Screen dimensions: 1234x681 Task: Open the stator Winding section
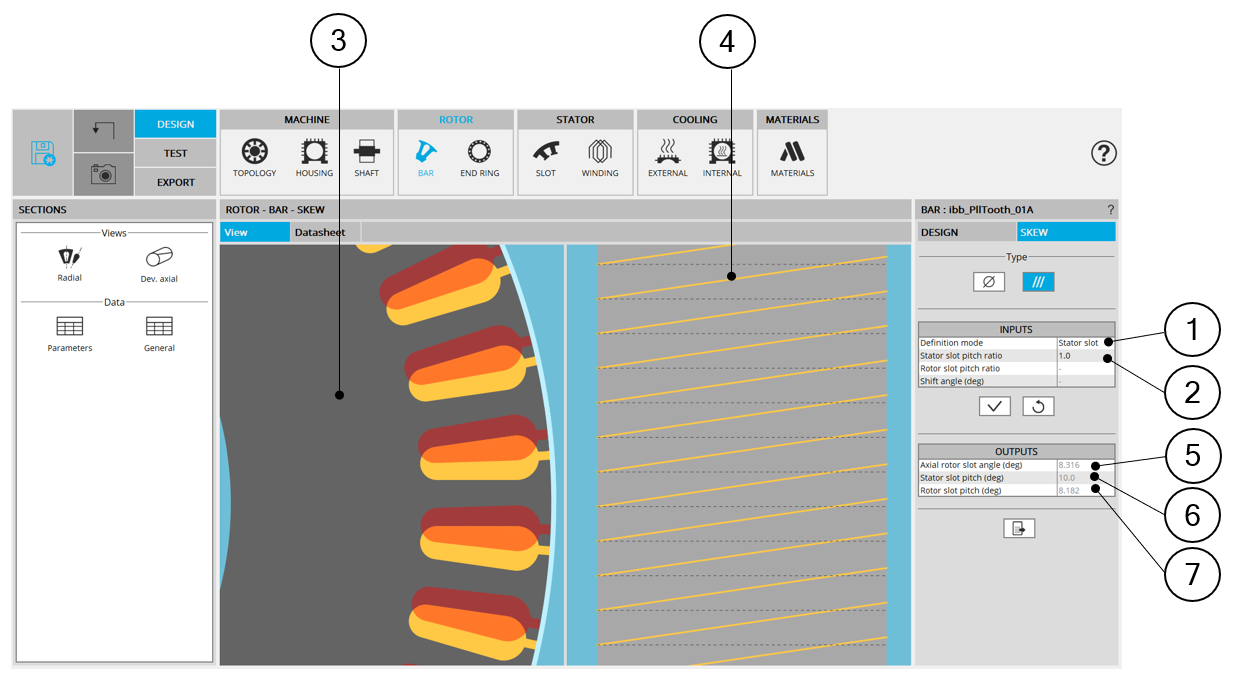click(600, 157)
